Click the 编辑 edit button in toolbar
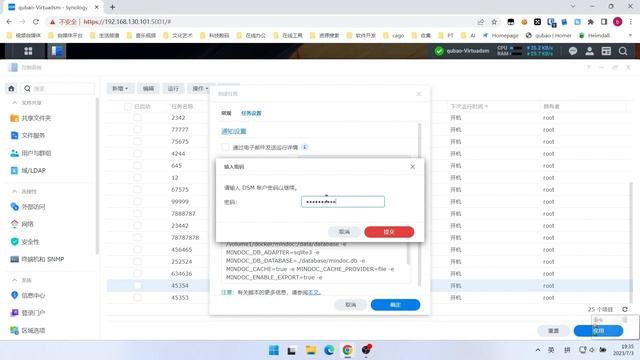Viewport: 640px width, 360px height. [148, 89]
